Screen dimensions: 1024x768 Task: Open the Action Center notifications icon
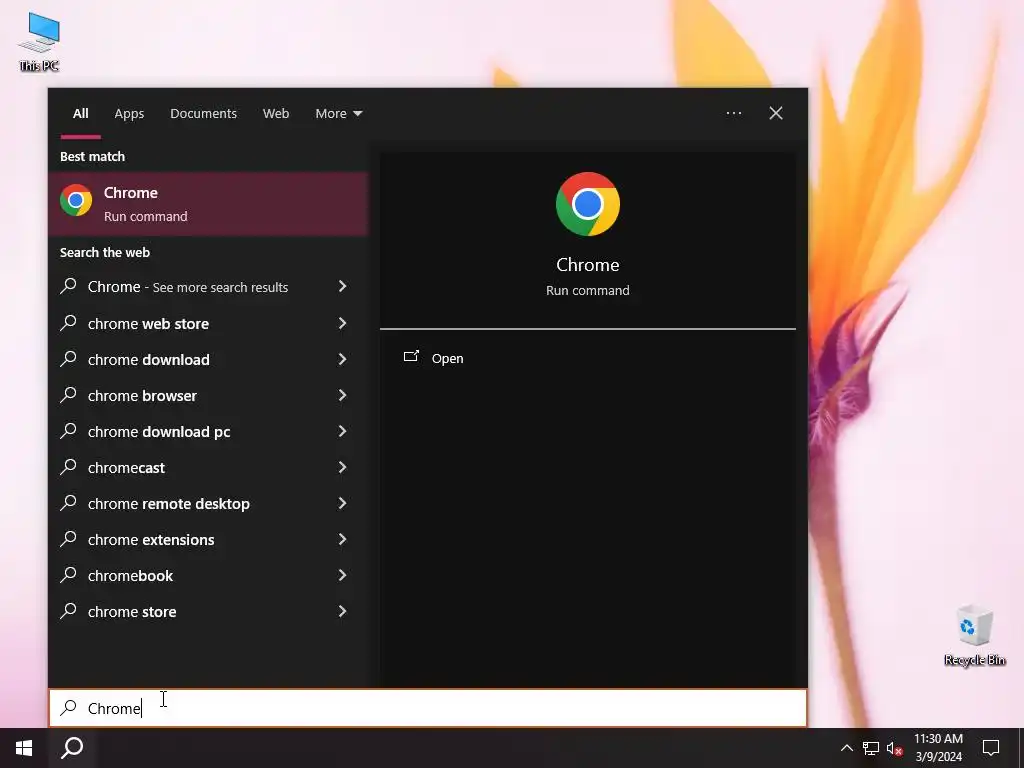991,748
